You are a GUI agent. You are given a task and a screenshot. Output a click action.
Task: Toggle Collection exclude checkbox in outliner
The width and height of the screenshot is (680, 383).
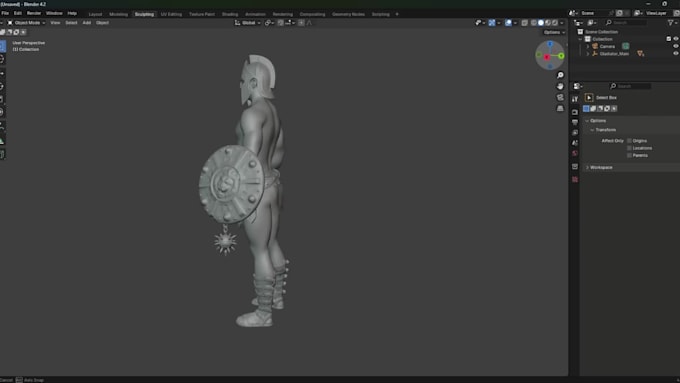(x=669, y=39)
